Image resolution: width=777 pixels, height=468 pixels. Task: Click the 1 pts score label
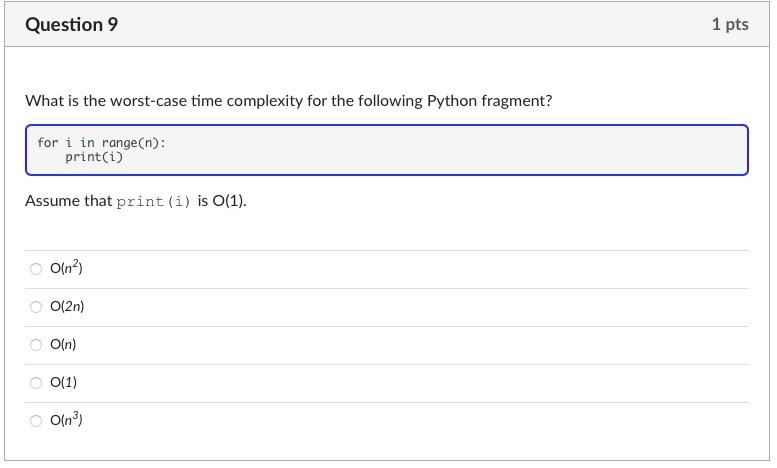[x=730, y=25]
